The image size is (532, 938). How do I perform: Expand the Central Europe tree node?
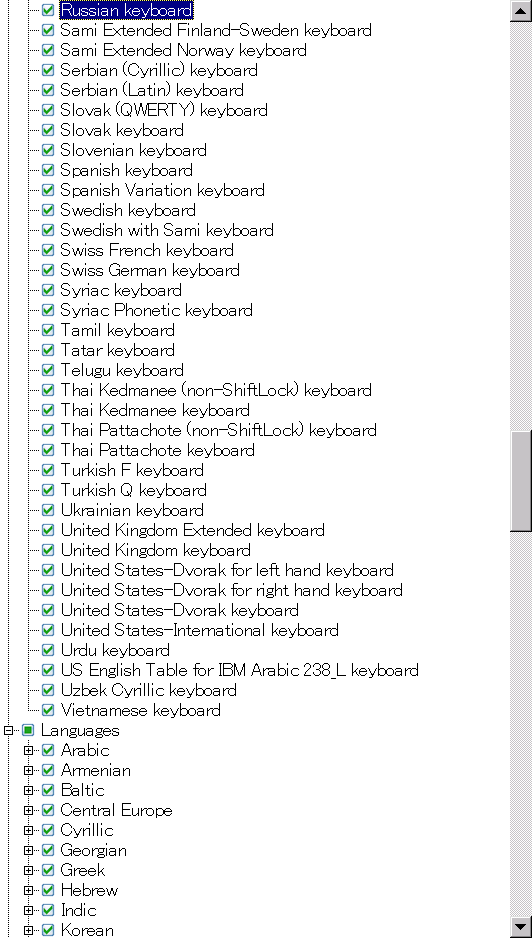(x=28, y=811)
